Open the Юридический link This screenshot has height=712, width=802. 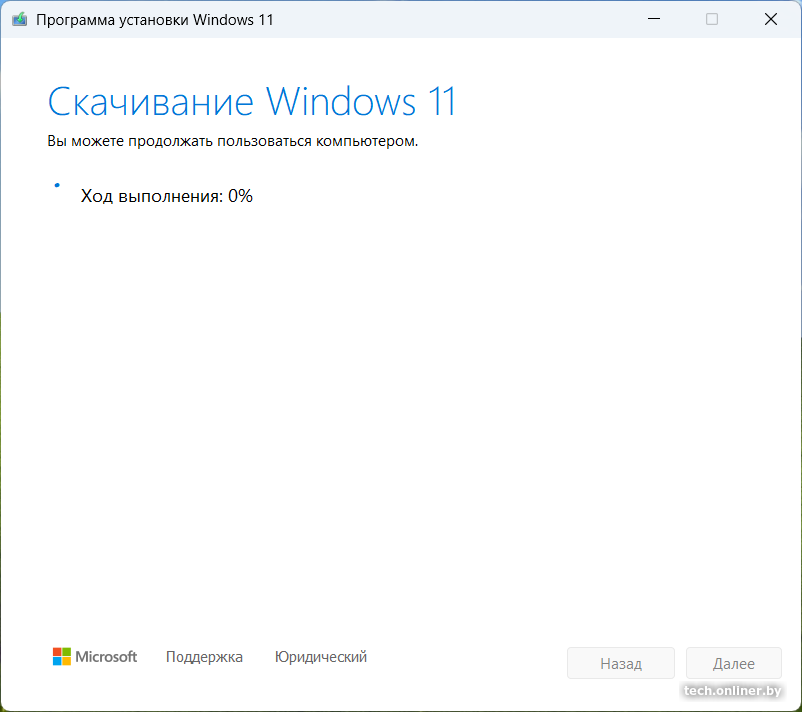coord(321,657)
